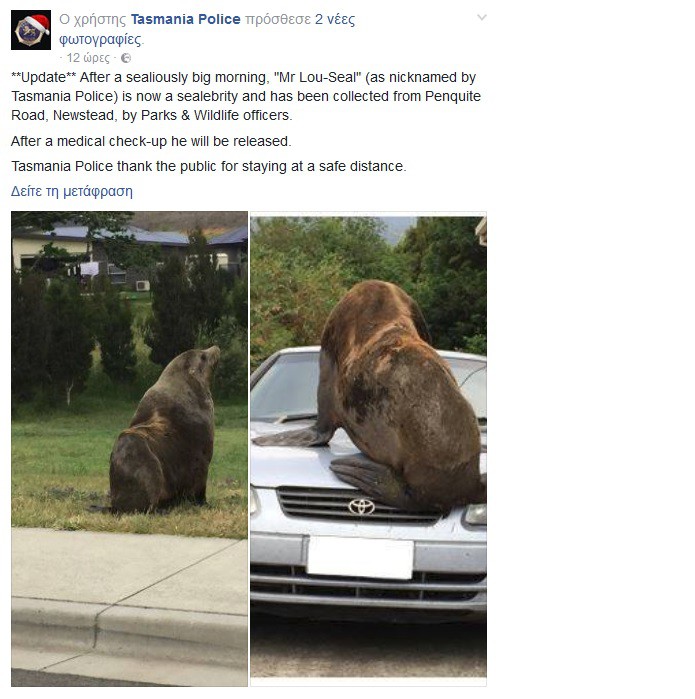Open the Tasmania Police profile avatar
695x699 pixels.
pos(31,30)
